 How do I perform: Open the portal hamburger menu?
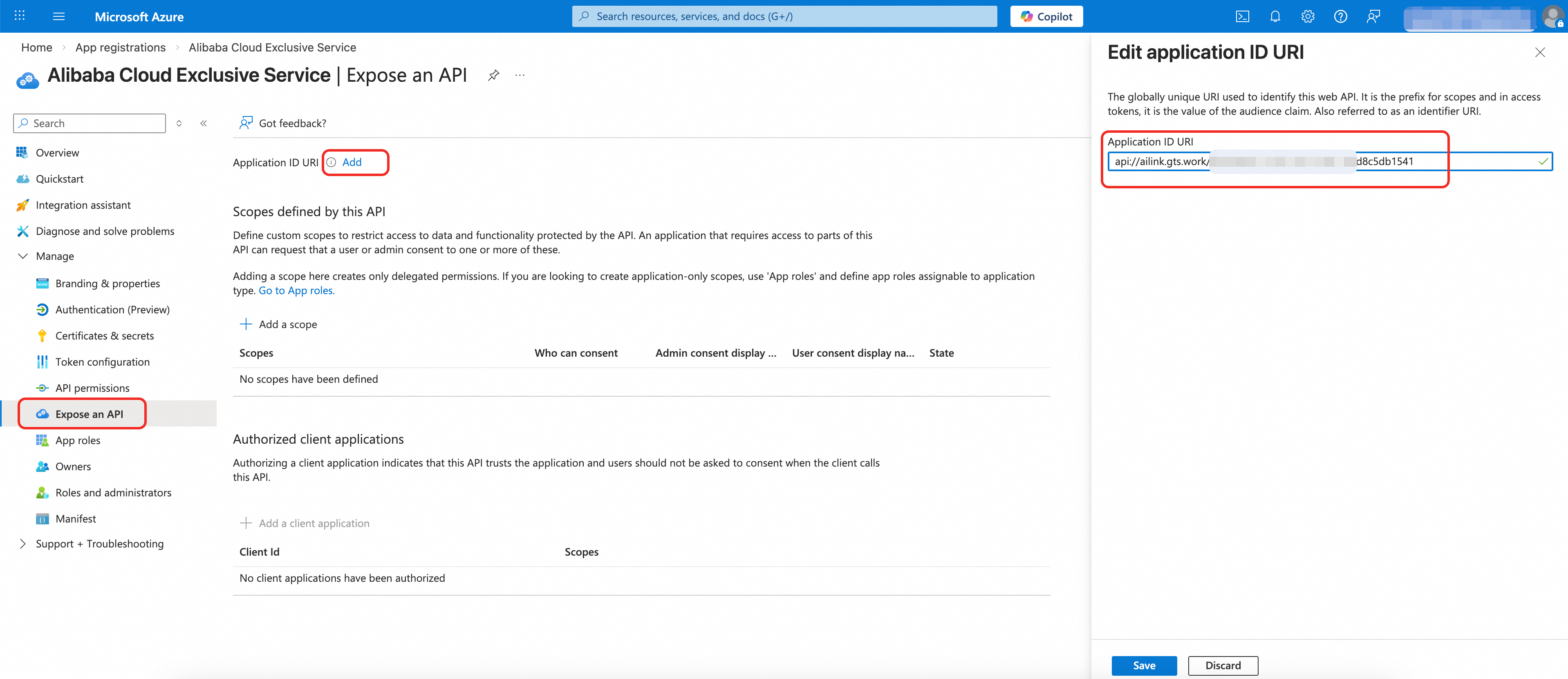coord(59,16)
